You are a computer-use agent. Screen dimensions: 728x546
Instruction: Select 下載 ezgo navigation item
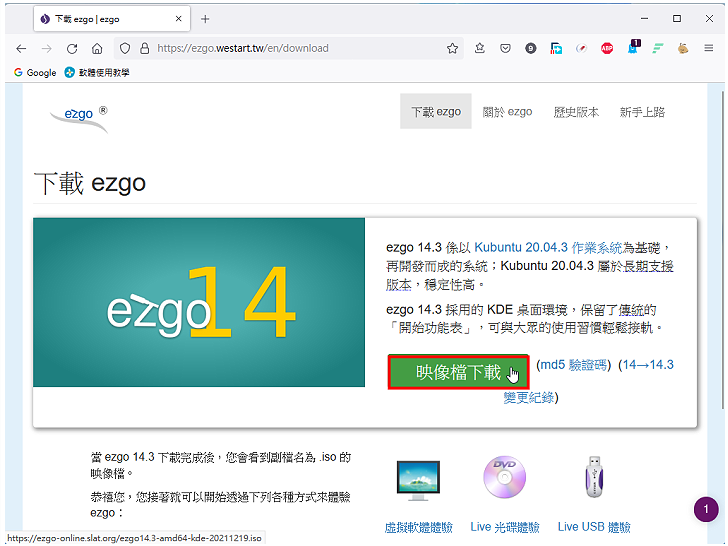[x=436, y=111]
